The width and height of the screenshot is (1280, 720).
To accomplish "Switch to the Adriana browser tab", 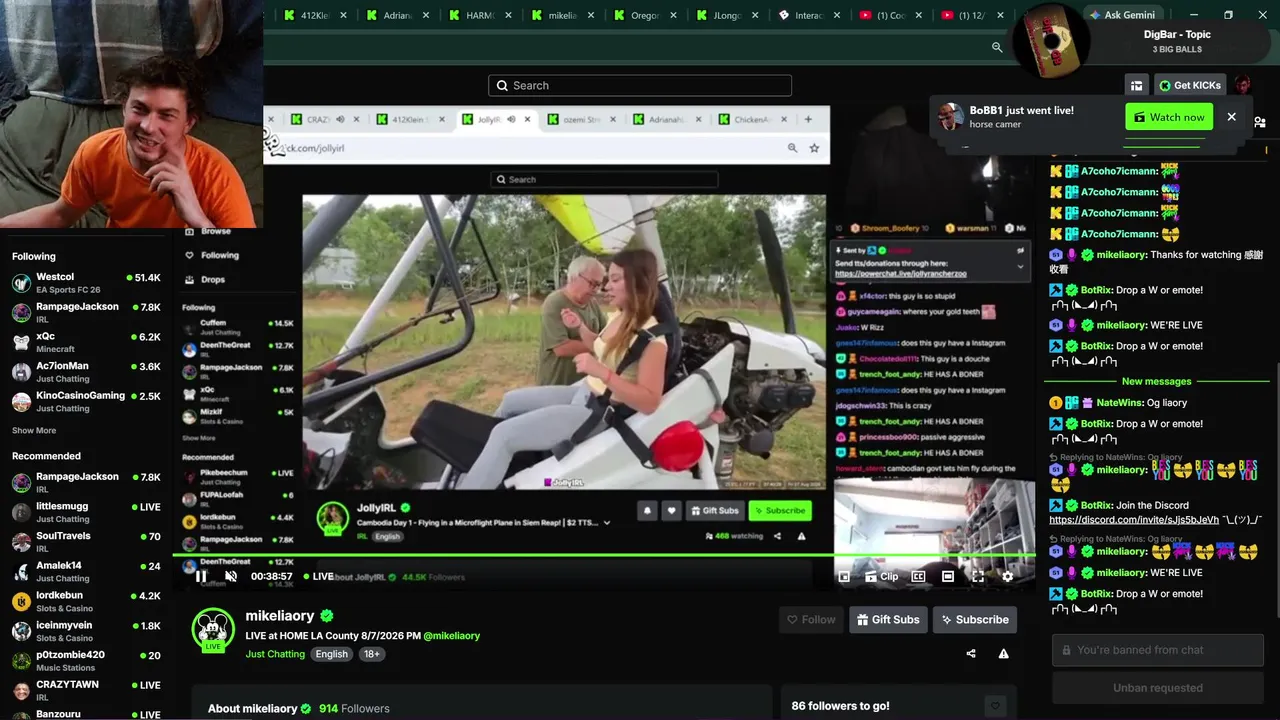I will pos(397,15).
